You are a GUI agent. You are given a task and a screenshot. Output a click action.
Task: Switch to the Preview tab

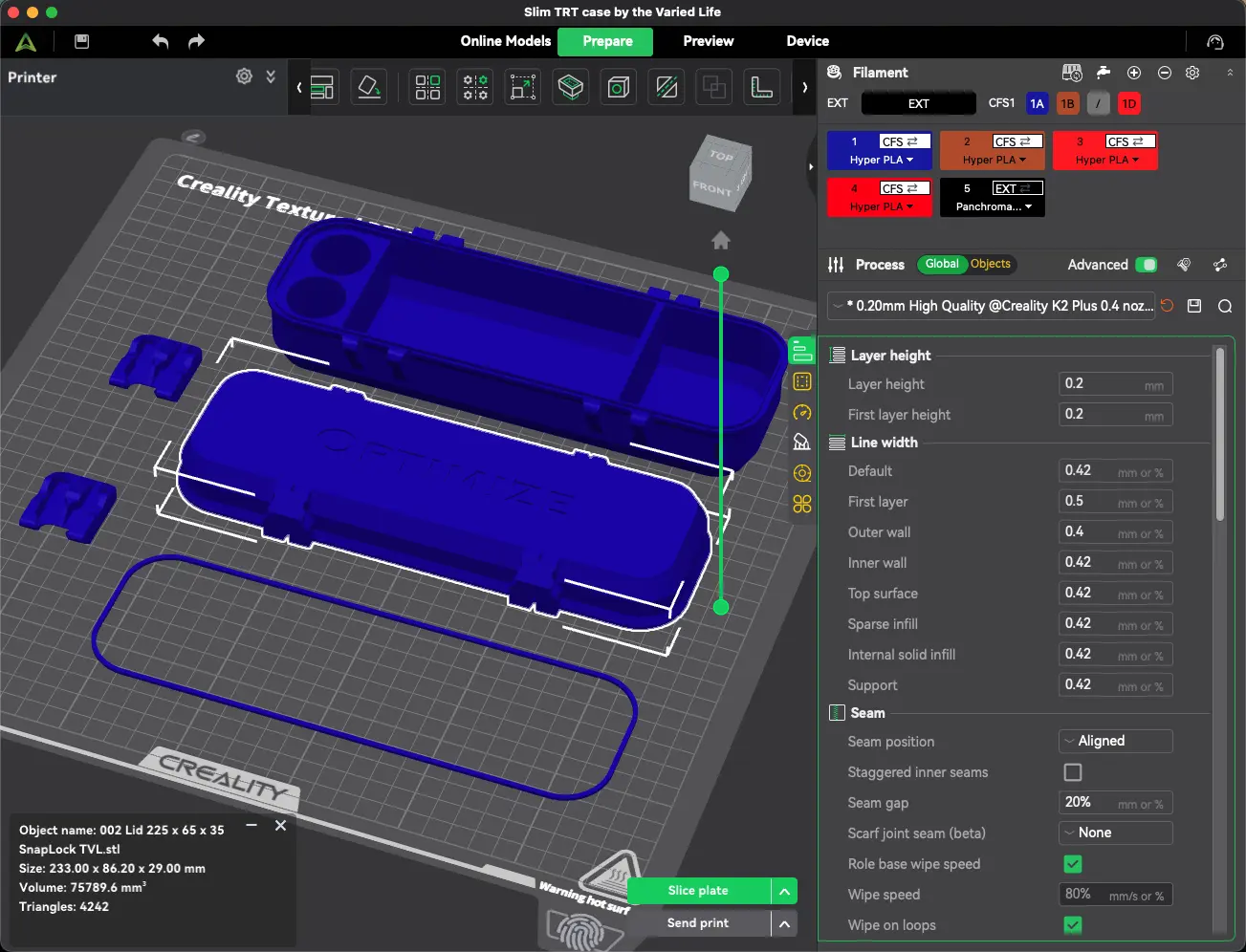pos(709,41)
